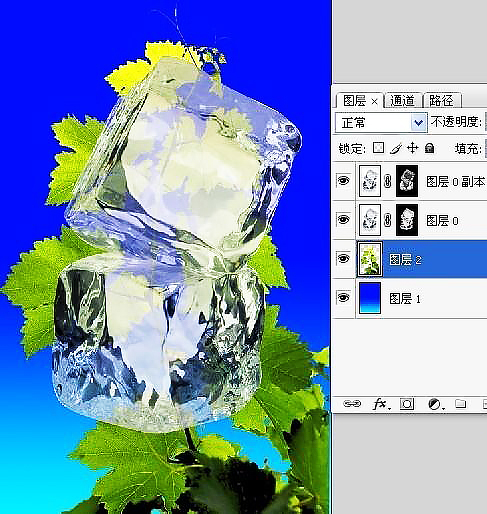
Task: Open the fx layer style menu
Action: 380,404
